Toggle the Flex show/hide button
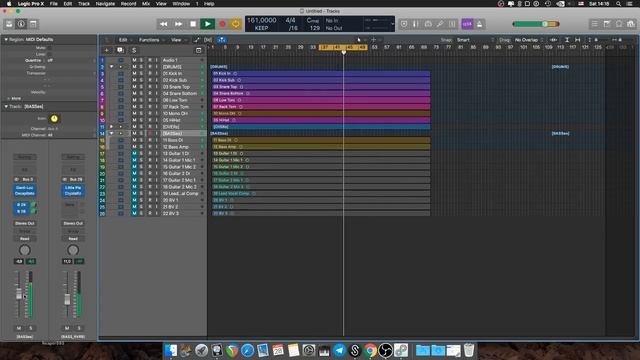The height and width of the screenshot is (360, 640). (x=208, y=40)
